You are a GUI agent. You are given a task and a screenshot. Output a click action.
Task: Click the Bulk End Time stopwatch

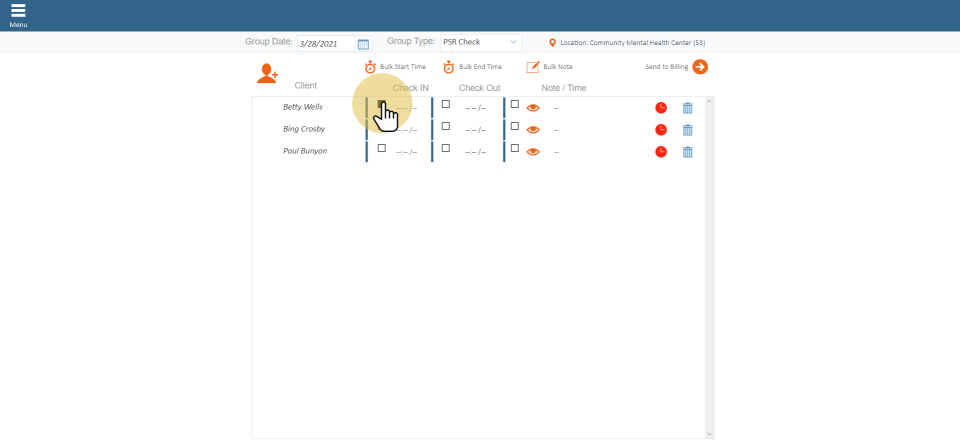click(449, 67)
